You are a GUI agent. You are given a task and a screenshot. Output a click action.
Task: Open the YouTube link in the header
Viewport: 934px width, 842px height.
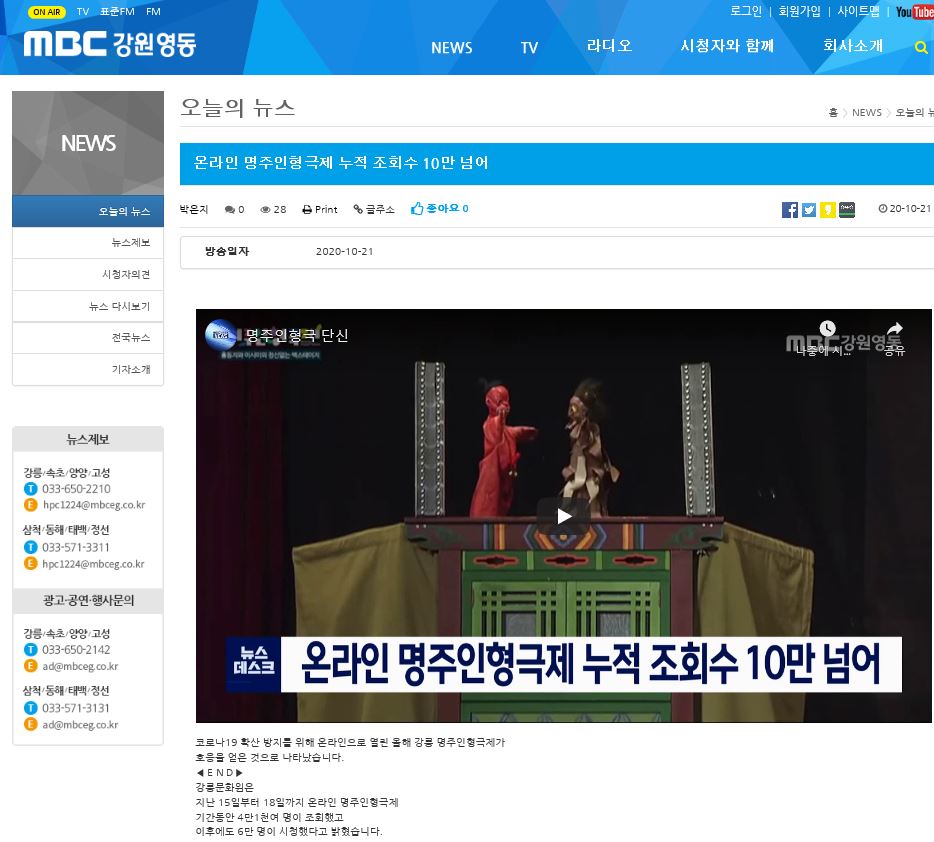[914, 11]
